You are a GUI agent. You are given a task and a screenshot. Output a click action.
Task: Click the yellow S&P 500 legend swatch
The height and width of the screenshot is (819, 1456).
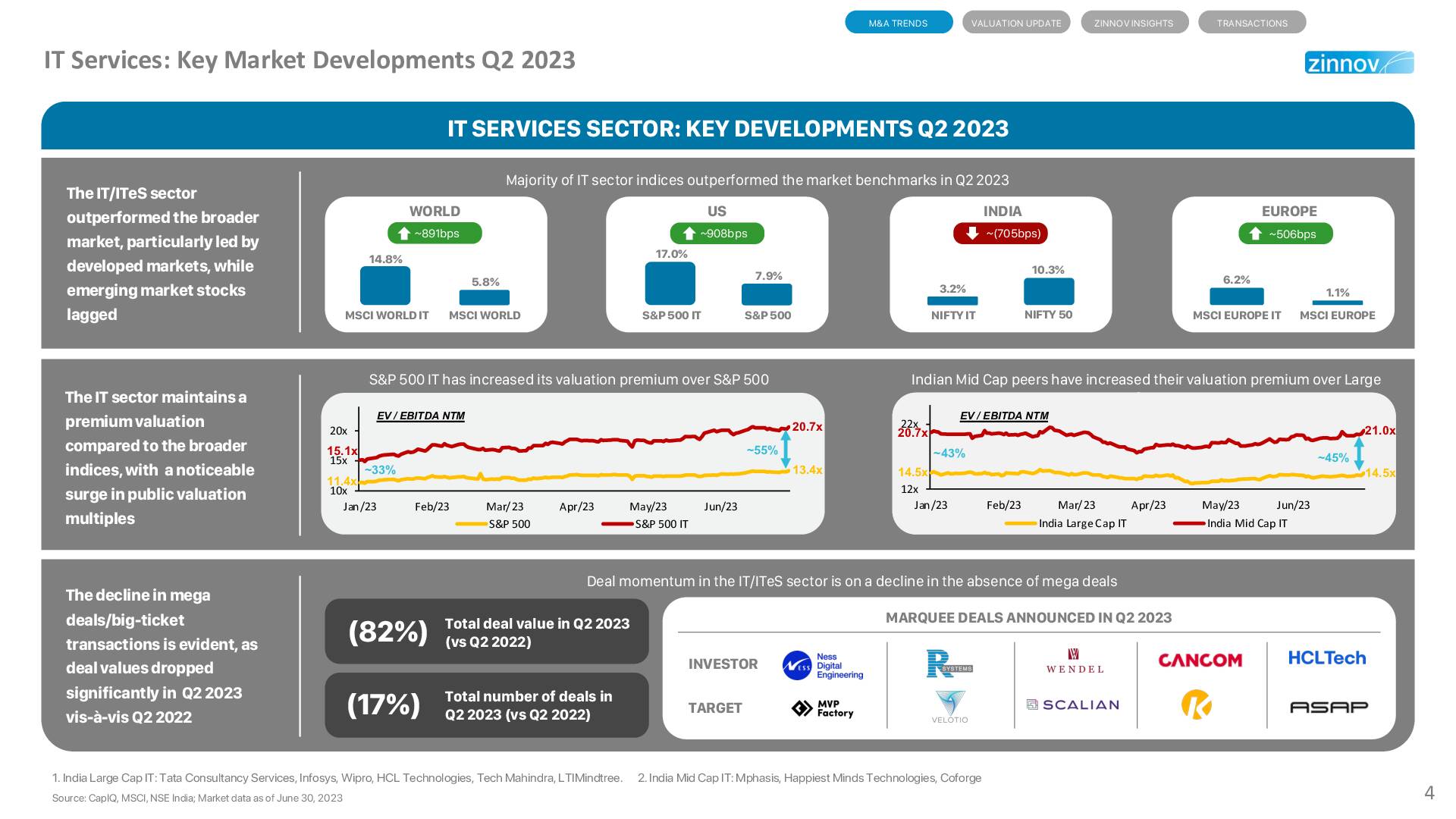(x=472, y=524)
